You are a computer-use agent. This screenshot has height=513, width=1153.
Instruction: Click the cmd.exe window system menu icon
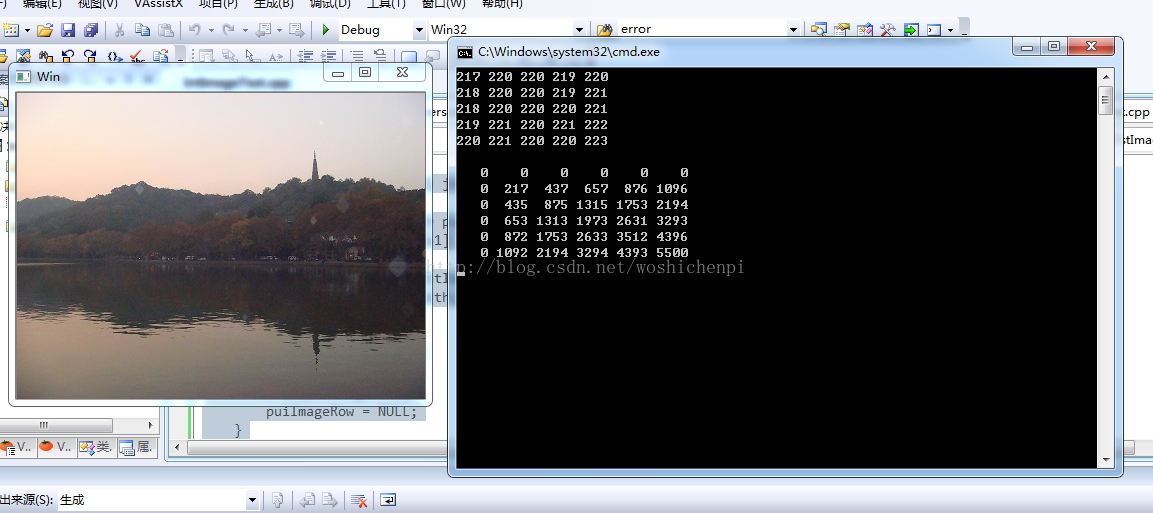(465, 52)
